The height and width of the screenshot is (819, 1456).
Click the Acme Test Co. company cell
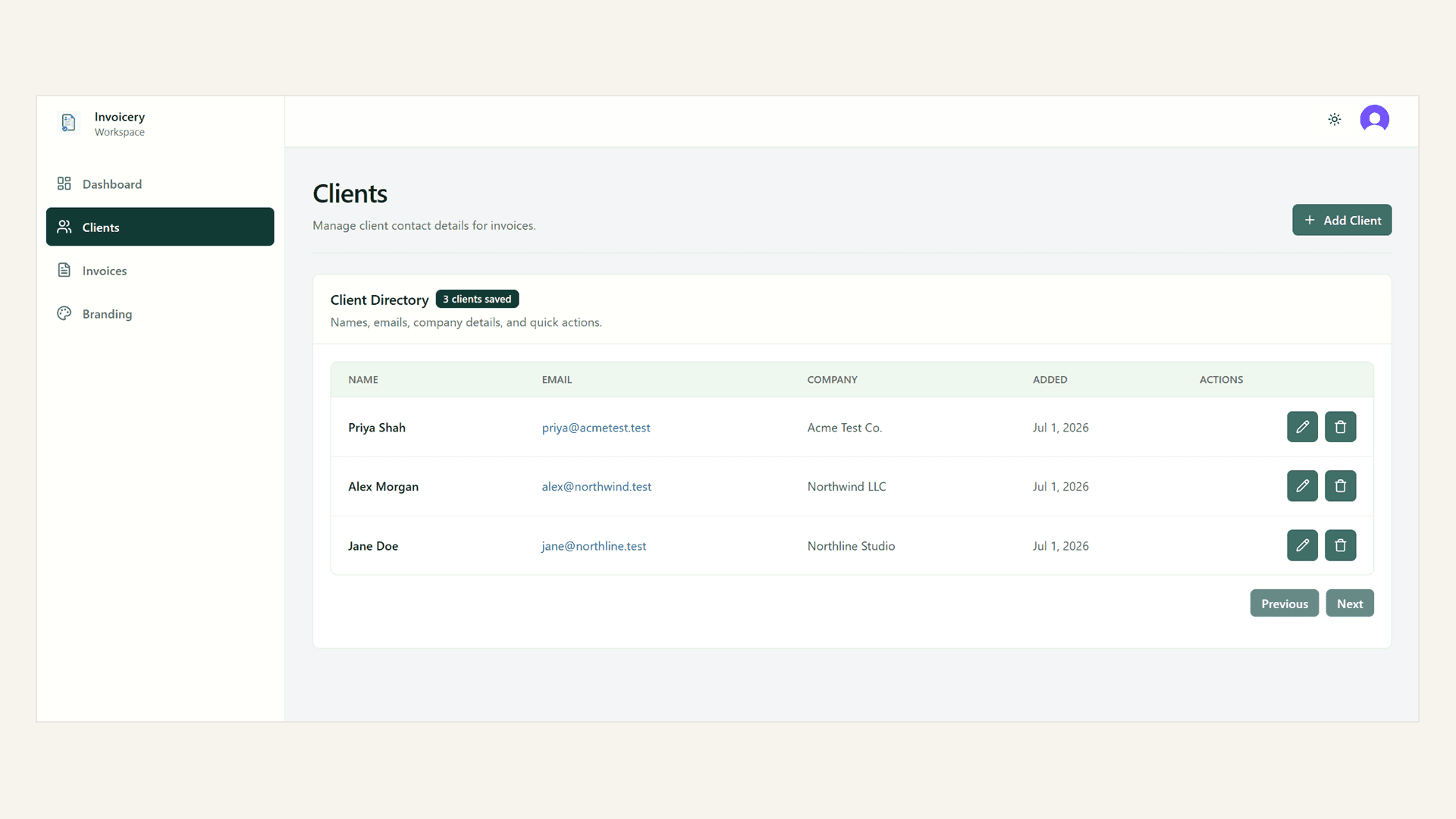point(844,428)
